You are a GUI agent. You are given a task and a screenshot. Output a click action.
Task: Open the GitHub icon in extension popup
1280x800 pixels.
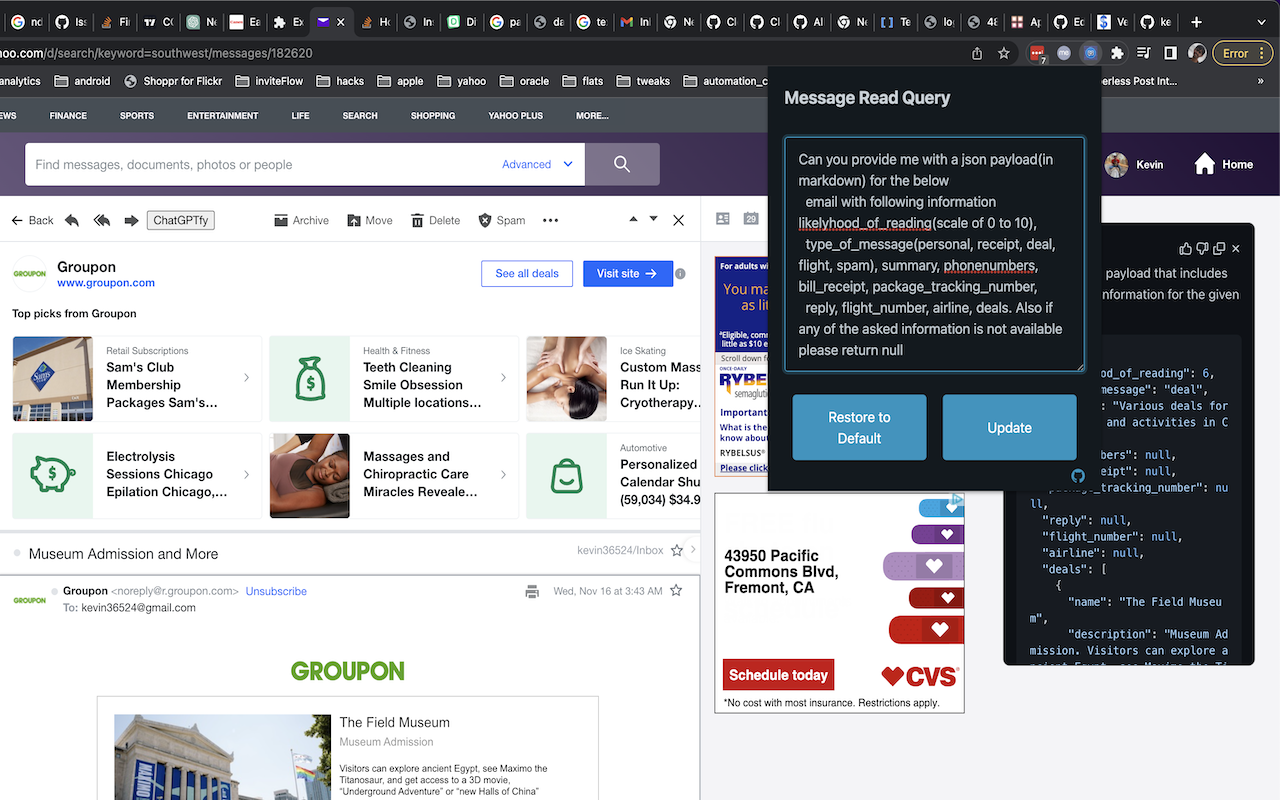pyautogui.click(x=1078, y=476)
